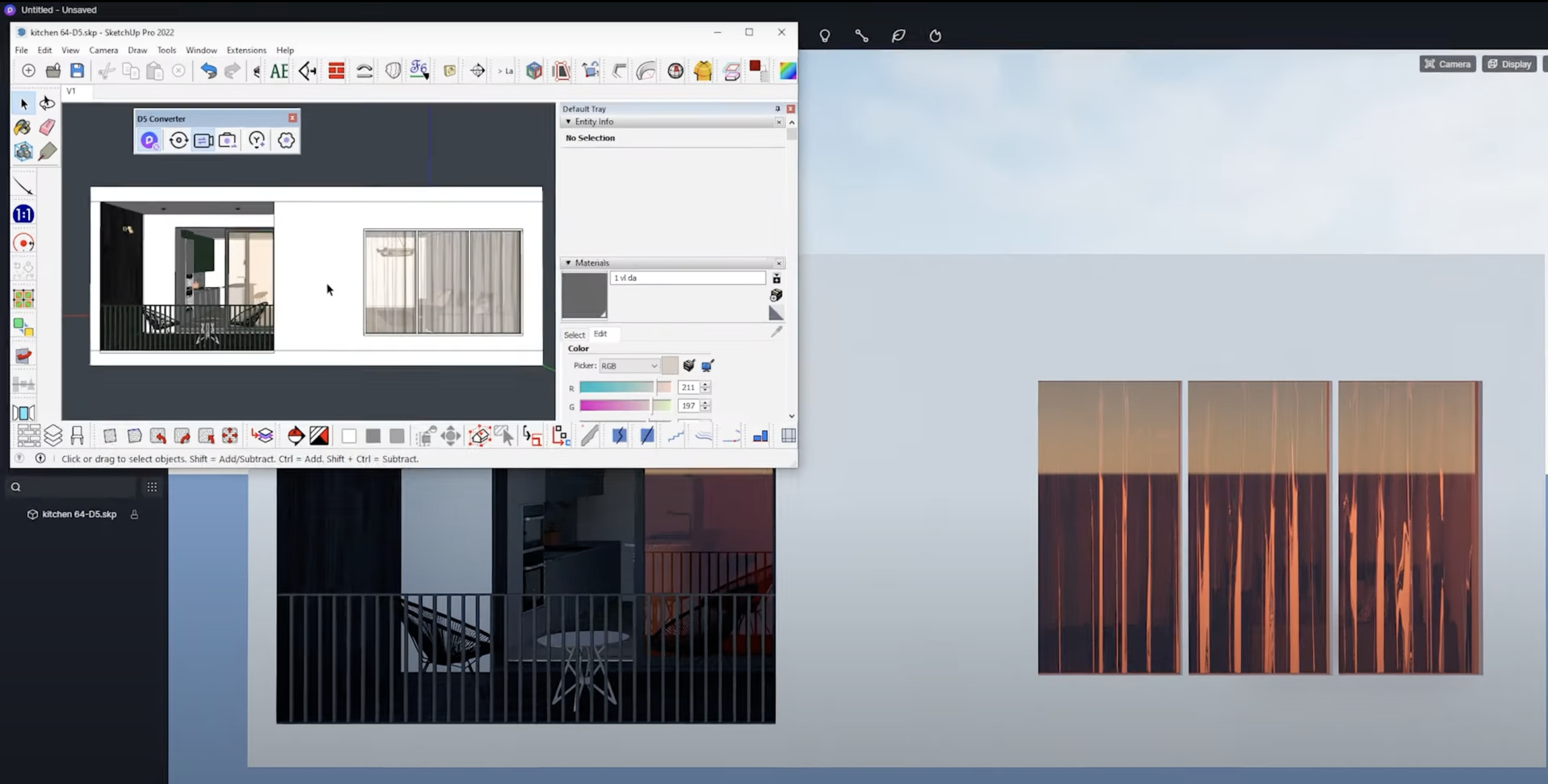Collapse the Materials panel
Image resolution: width=1548 pixels, height=784 pixels.
[x=568, y=263]
